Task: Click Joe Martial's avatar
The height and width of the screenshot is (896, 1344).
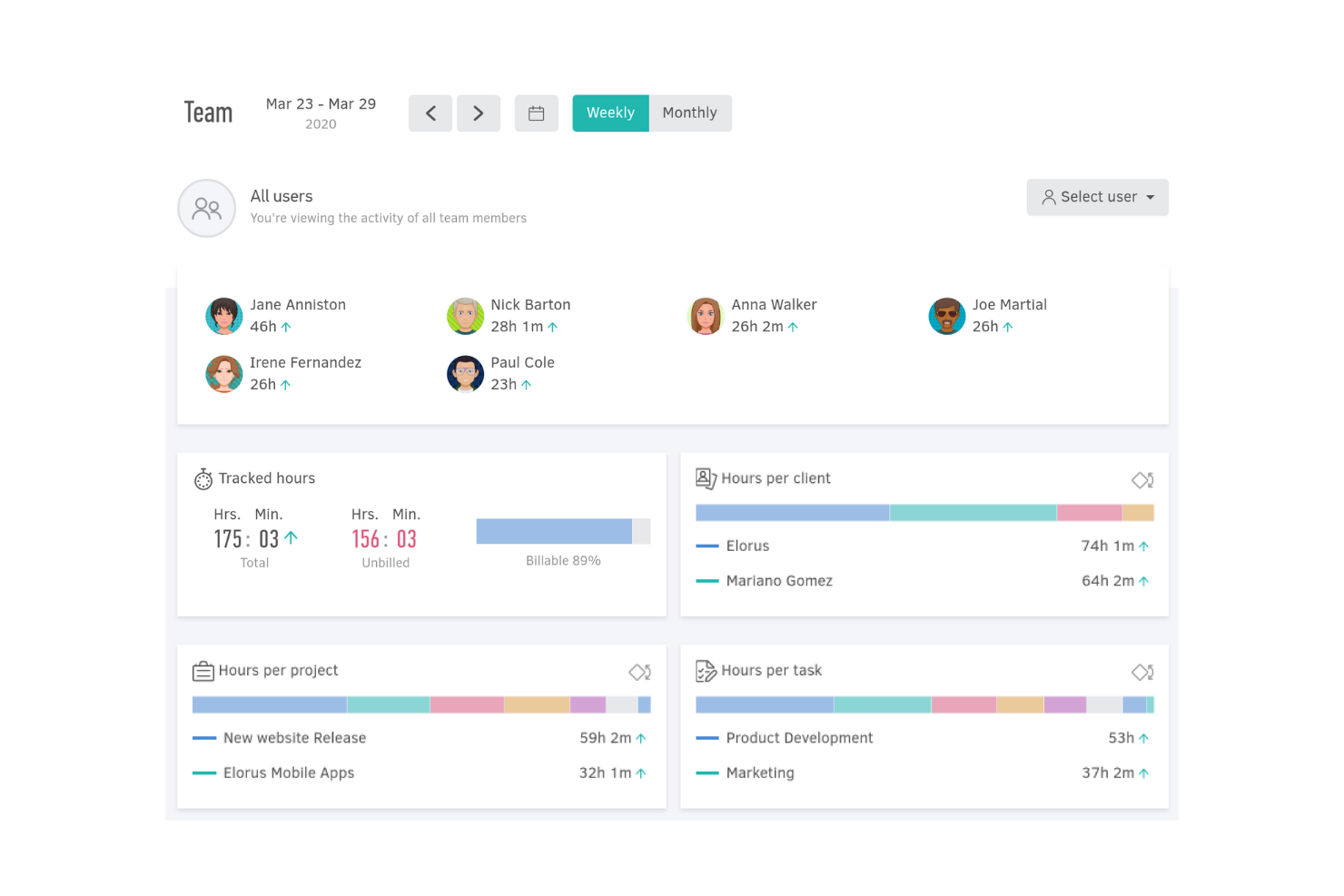Action: 947,316
